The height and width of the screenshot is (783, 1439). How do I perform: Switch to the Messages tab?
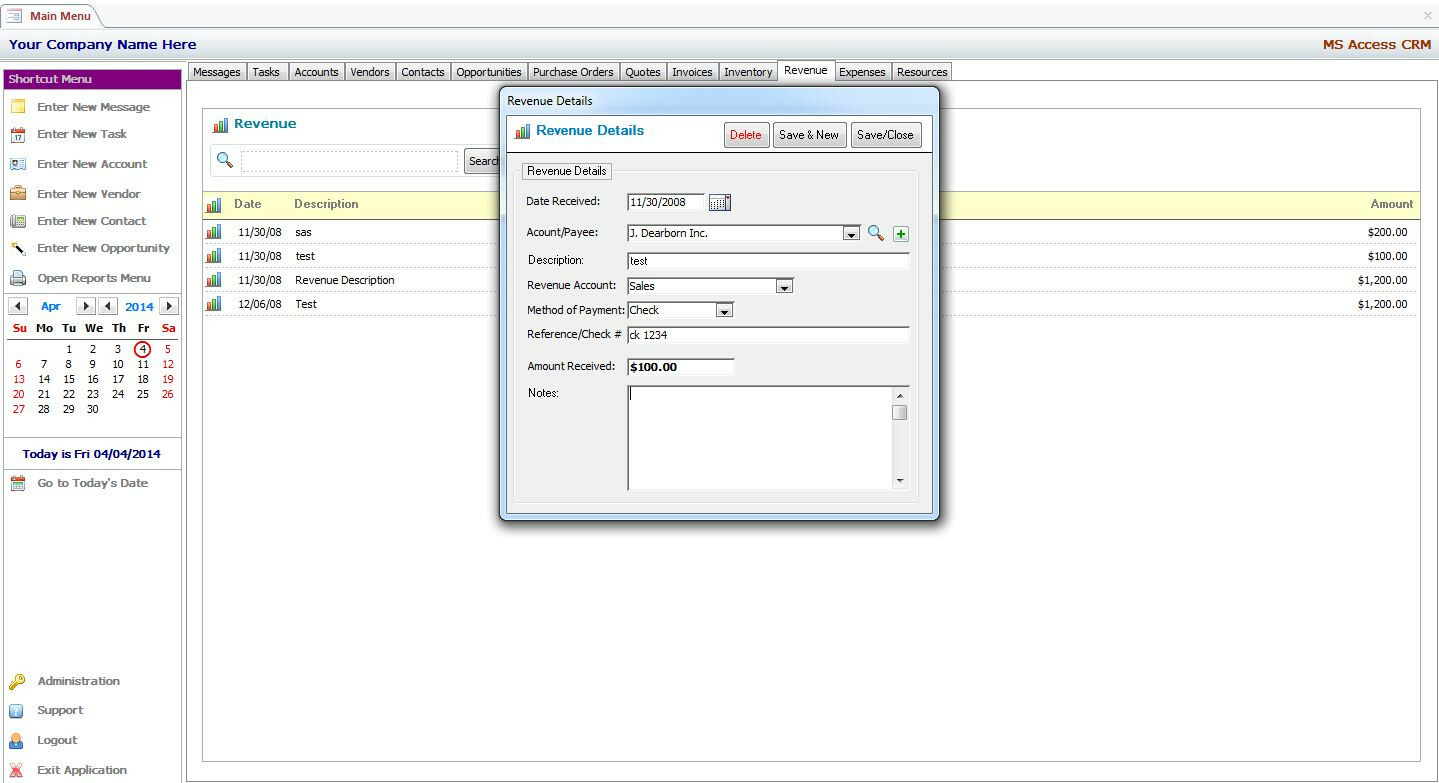217,72
